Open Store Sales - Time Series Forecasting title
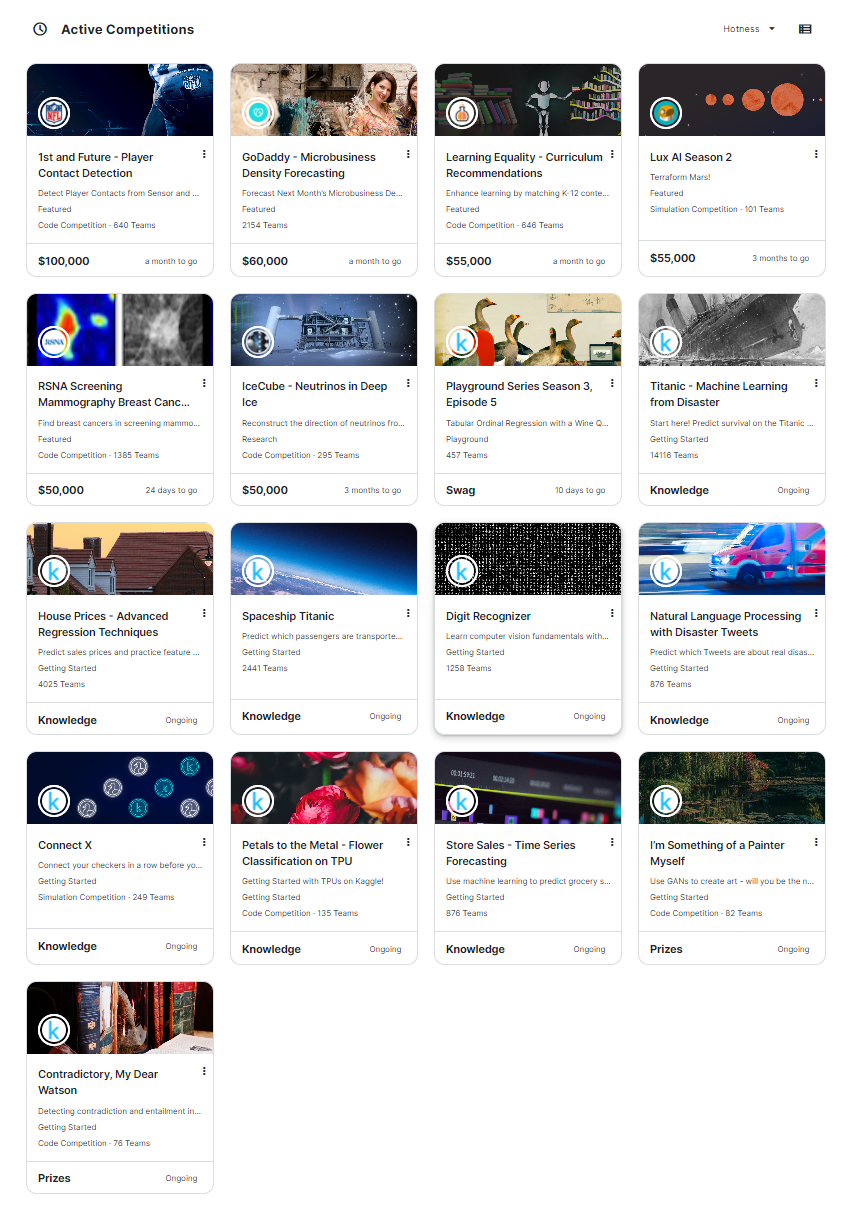The width and height of the screenshot is (860, 1208). tap(510, 853)
